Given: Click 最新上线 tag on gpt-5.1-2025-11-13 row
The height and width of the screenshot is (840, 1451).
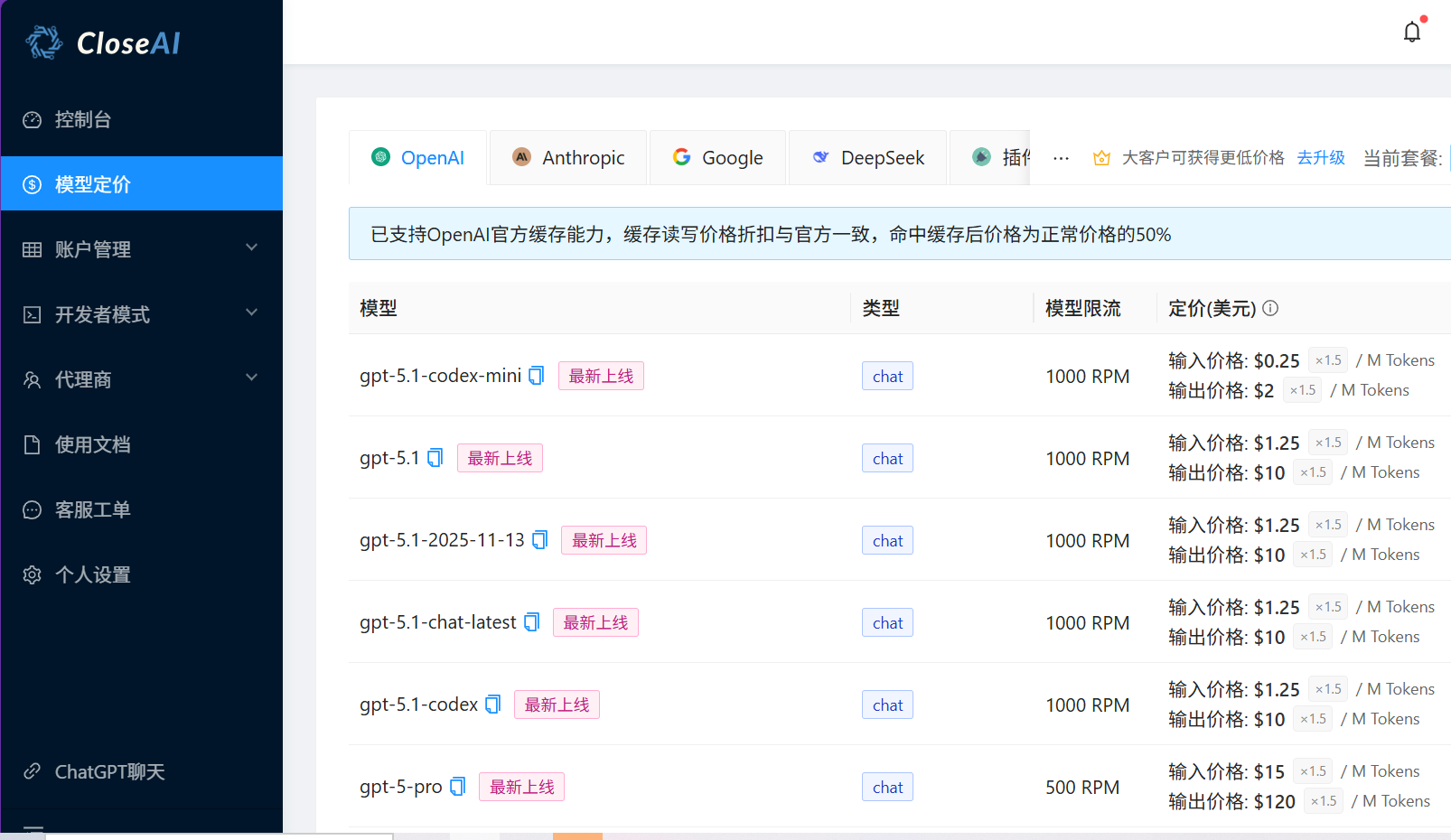Looking at the screenshot, I should coord(604,540).
